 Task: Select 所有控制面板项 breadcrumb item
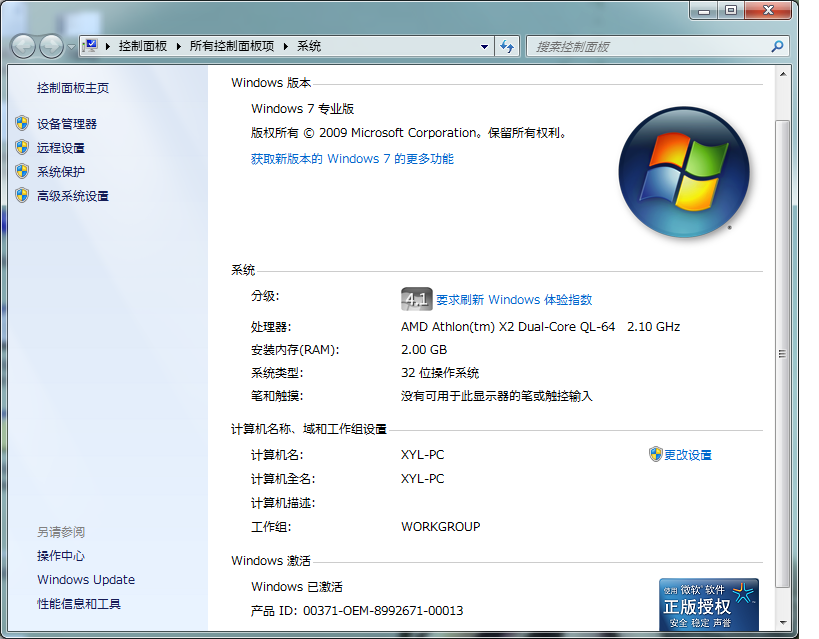(x=231, y=46)
